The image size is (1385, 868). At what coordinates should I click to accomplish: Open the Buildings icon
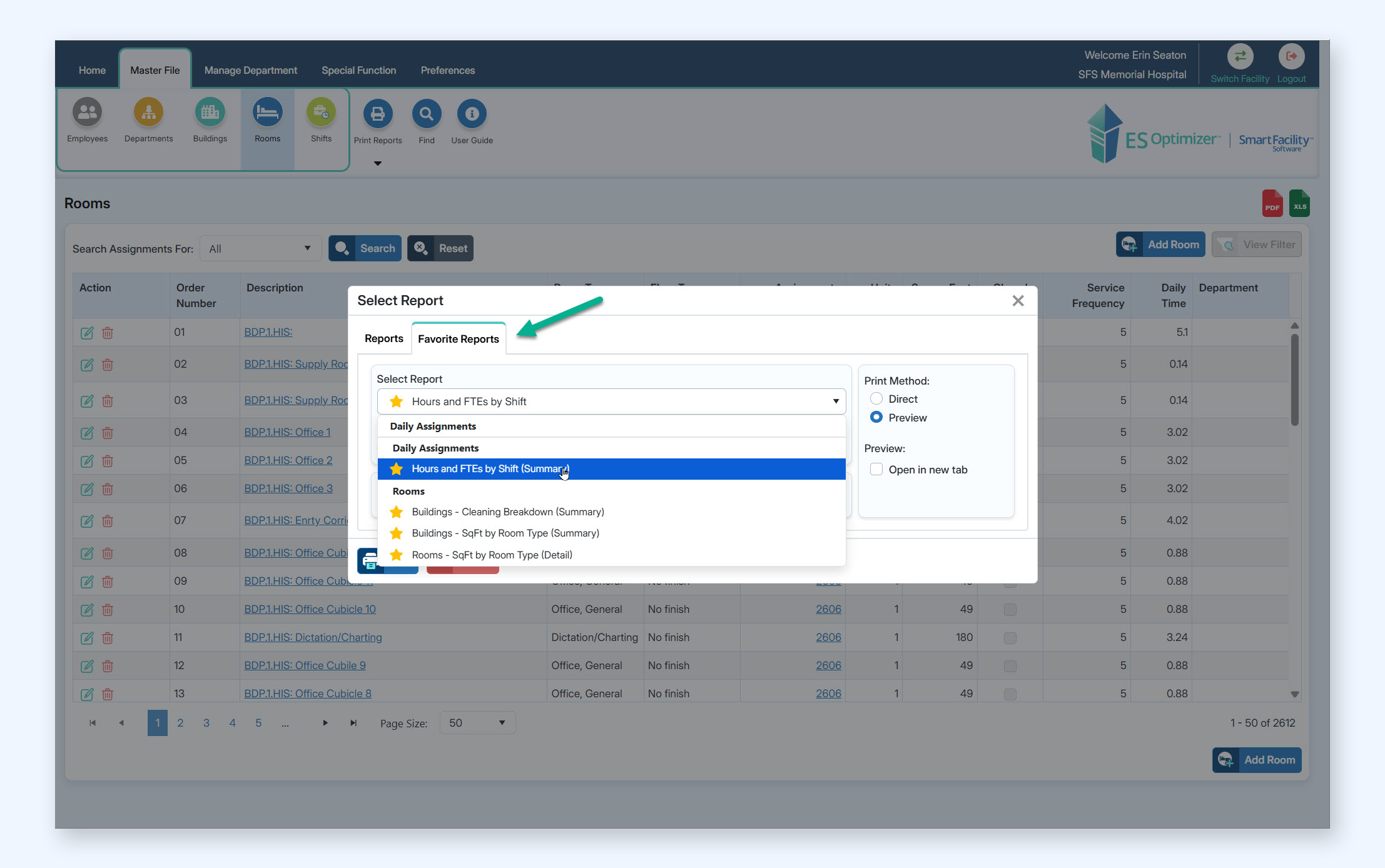tap(210, 113)
